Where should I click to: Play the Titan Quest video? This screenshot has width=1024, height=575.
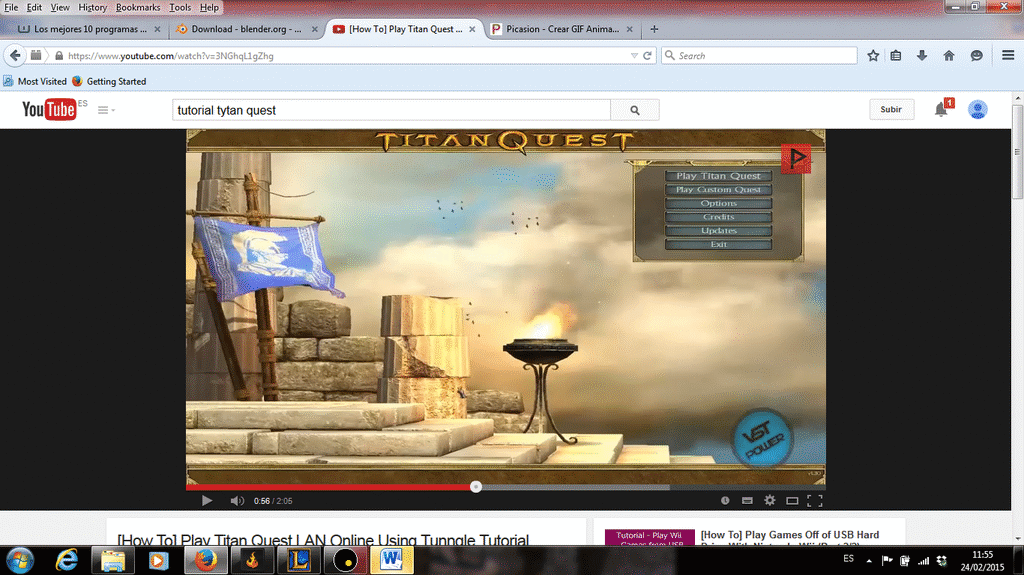(x=207, y=500)
